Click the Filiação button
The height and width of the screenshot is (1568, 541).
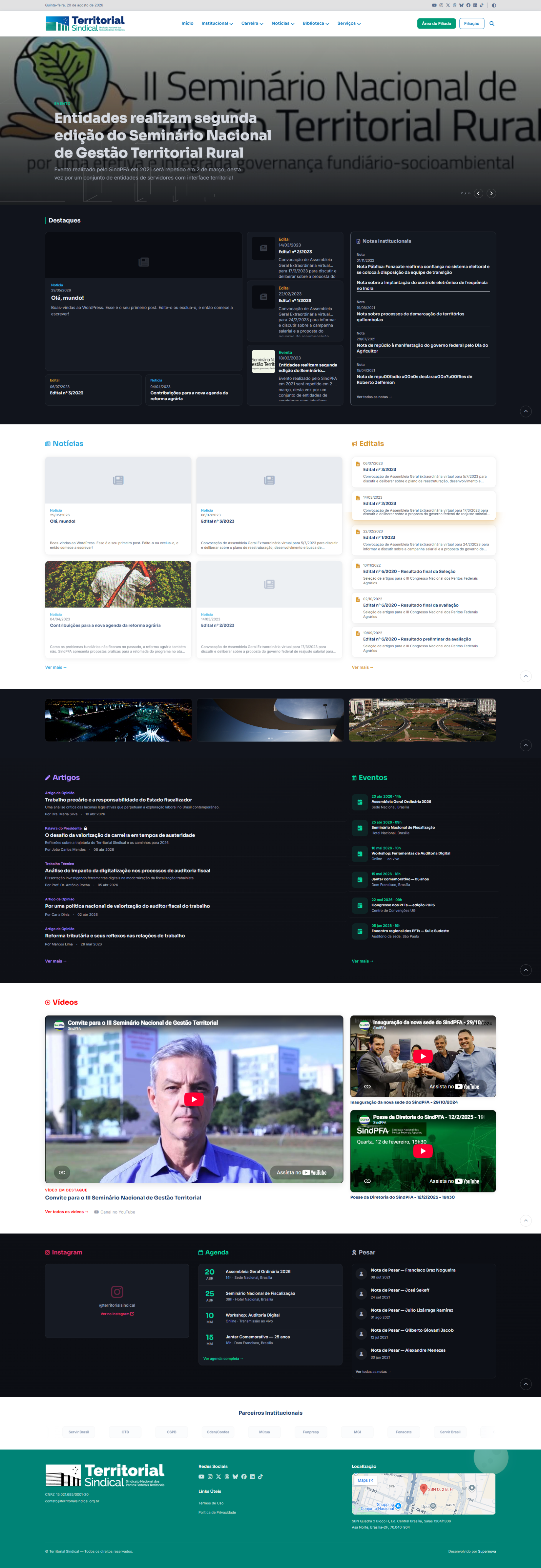click(x=472, y=24)
